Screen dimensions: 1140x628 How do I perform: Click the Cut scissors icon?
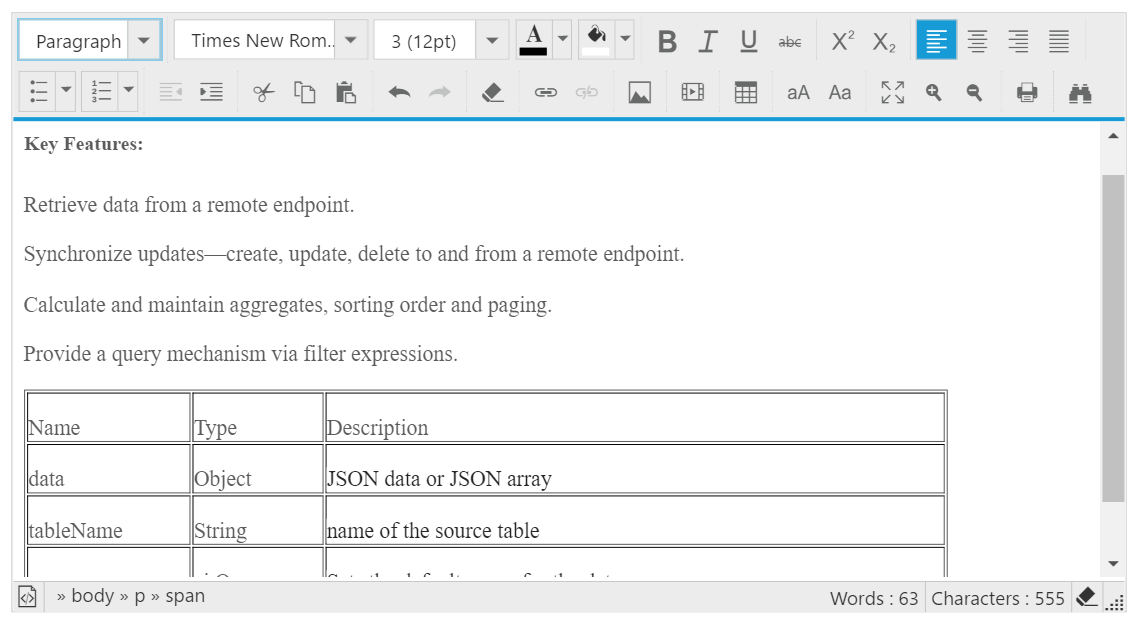click(x=263, y=93)
